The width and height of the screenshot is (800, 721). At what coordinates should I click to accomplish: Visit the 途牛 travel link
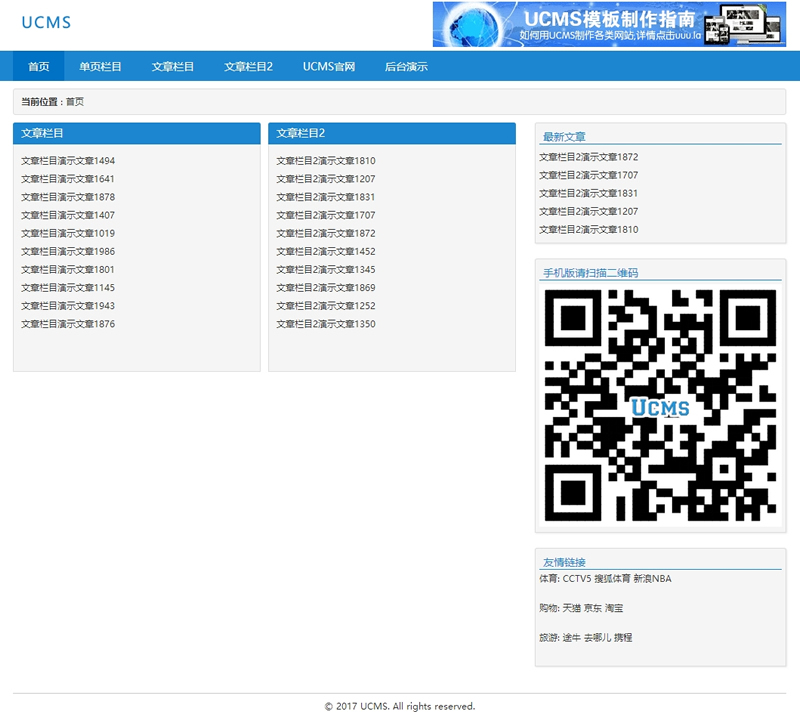571,637
